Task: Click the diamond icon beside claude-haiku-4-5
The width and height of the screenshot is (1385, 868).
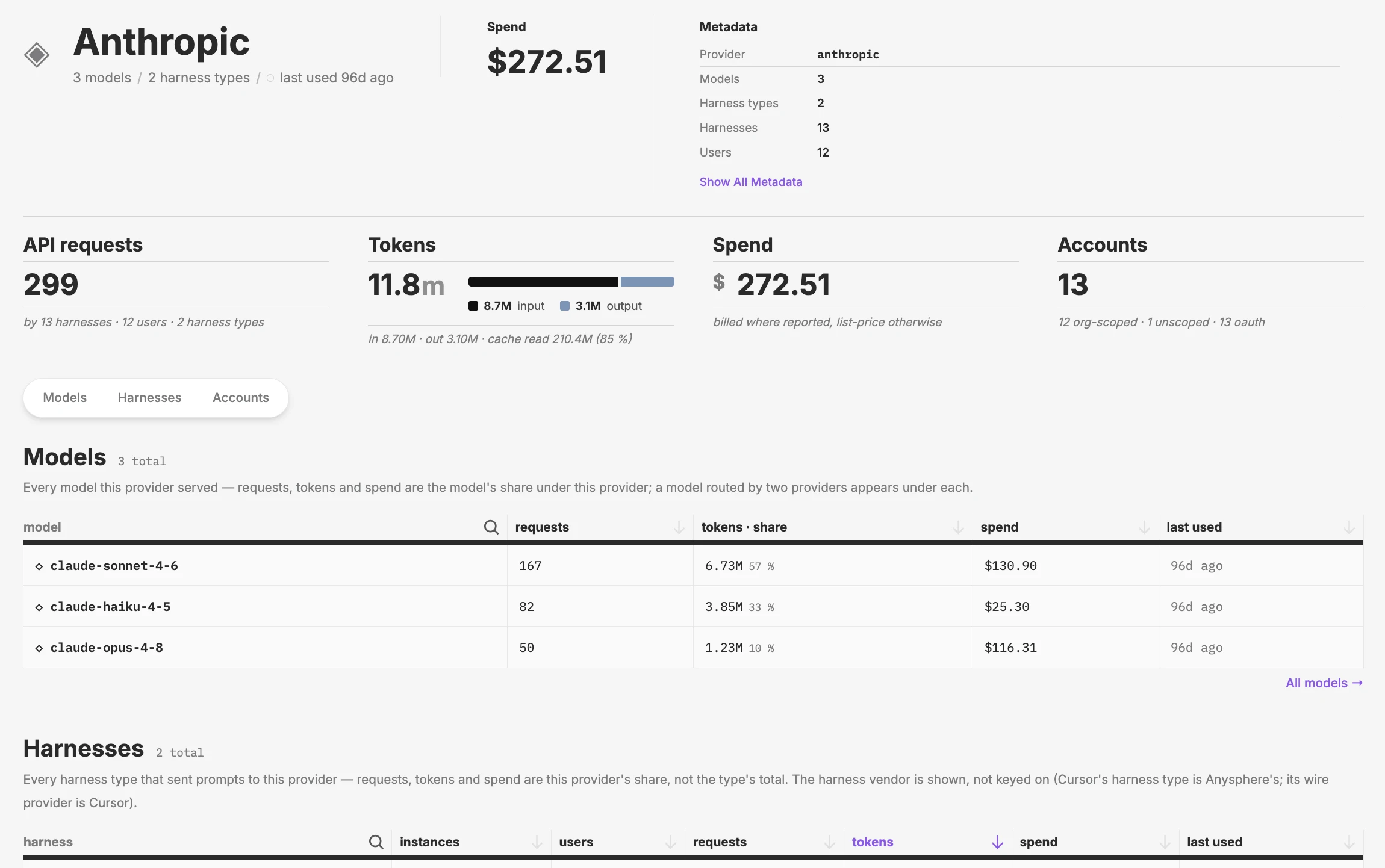Action: pos(39,607)
